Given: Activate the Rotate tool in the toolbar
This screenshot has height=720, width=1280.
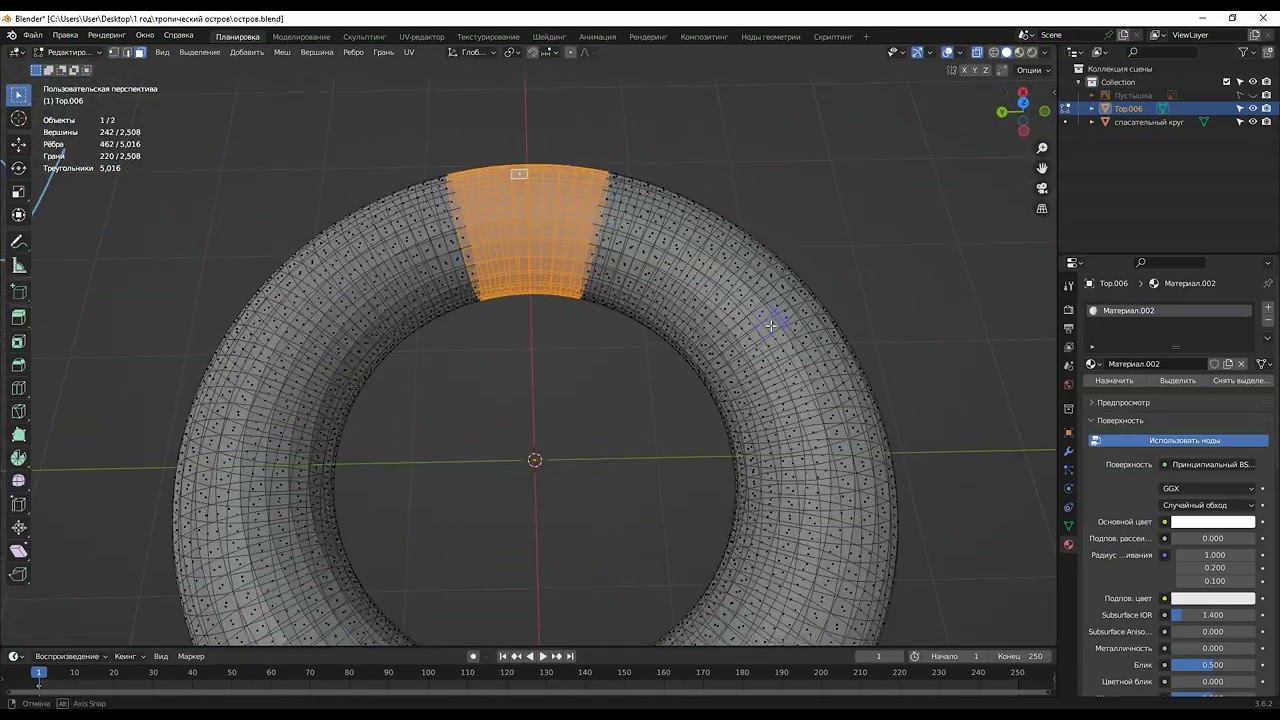Looking at the screenshot, I should coord(18,168).
